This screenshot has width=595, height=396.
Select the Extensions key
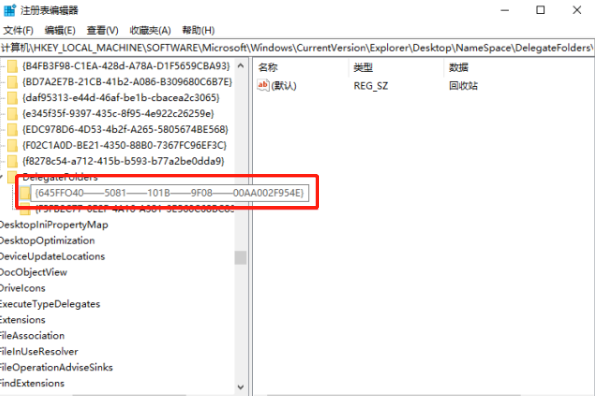23,320
